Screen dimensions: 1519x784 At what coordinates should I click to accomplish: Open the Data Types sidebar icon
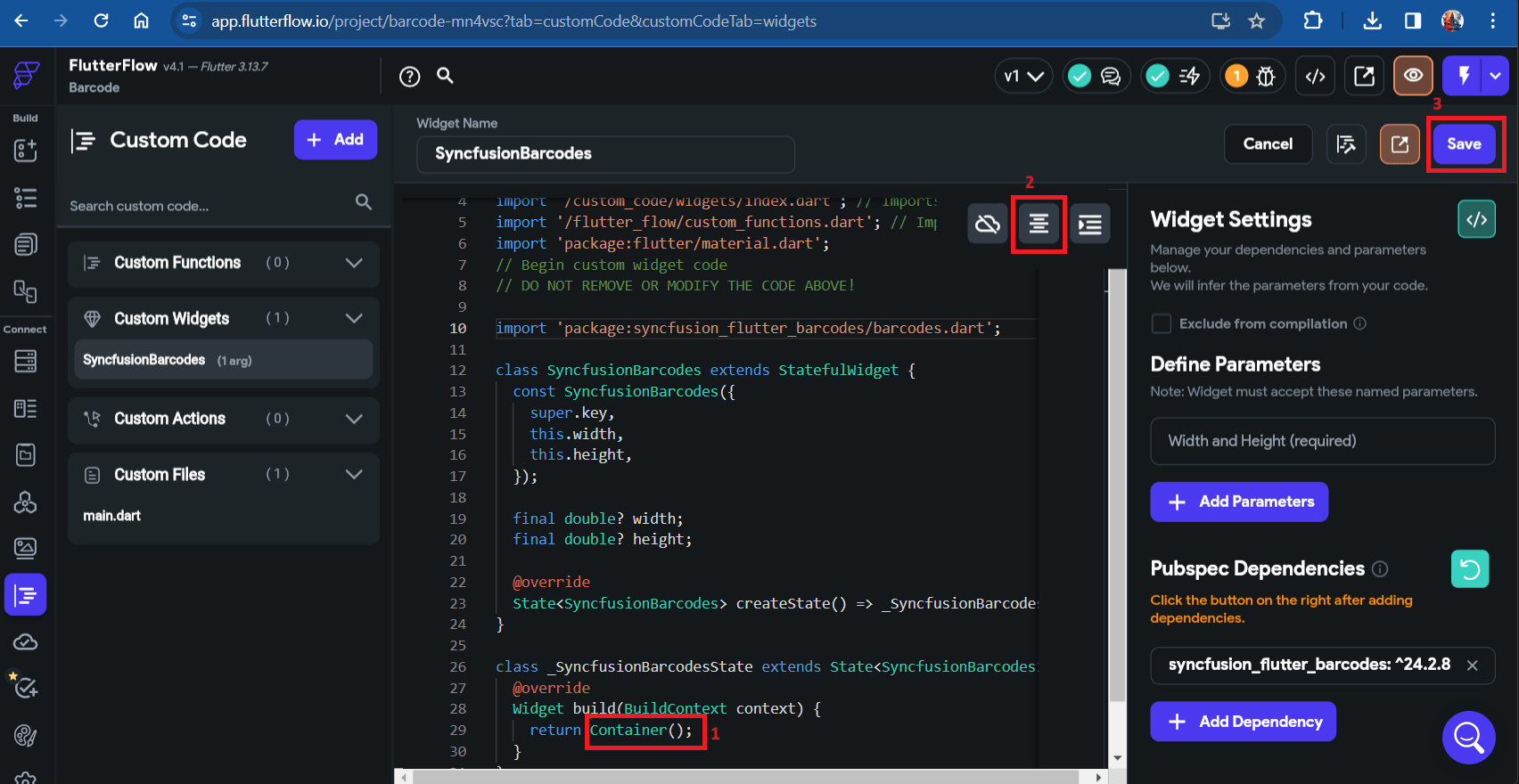coord(26,408)
